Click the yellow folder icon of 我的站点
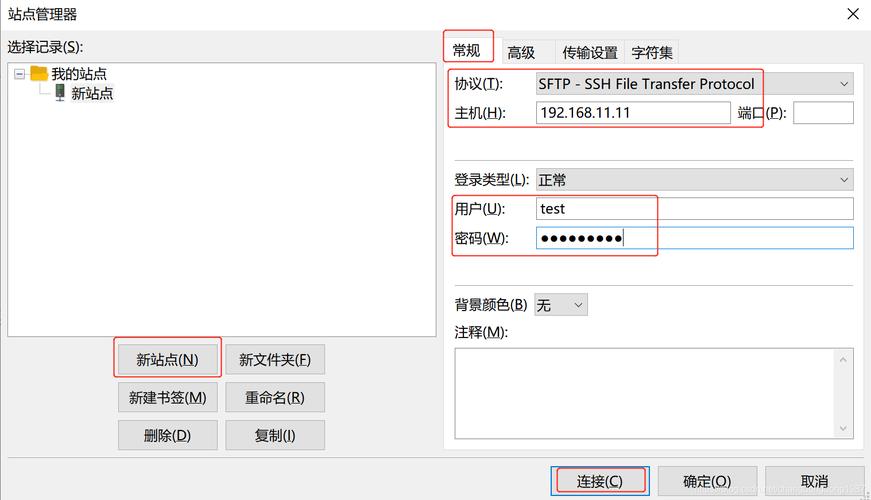The image size is (871, 500). (39, 73)
